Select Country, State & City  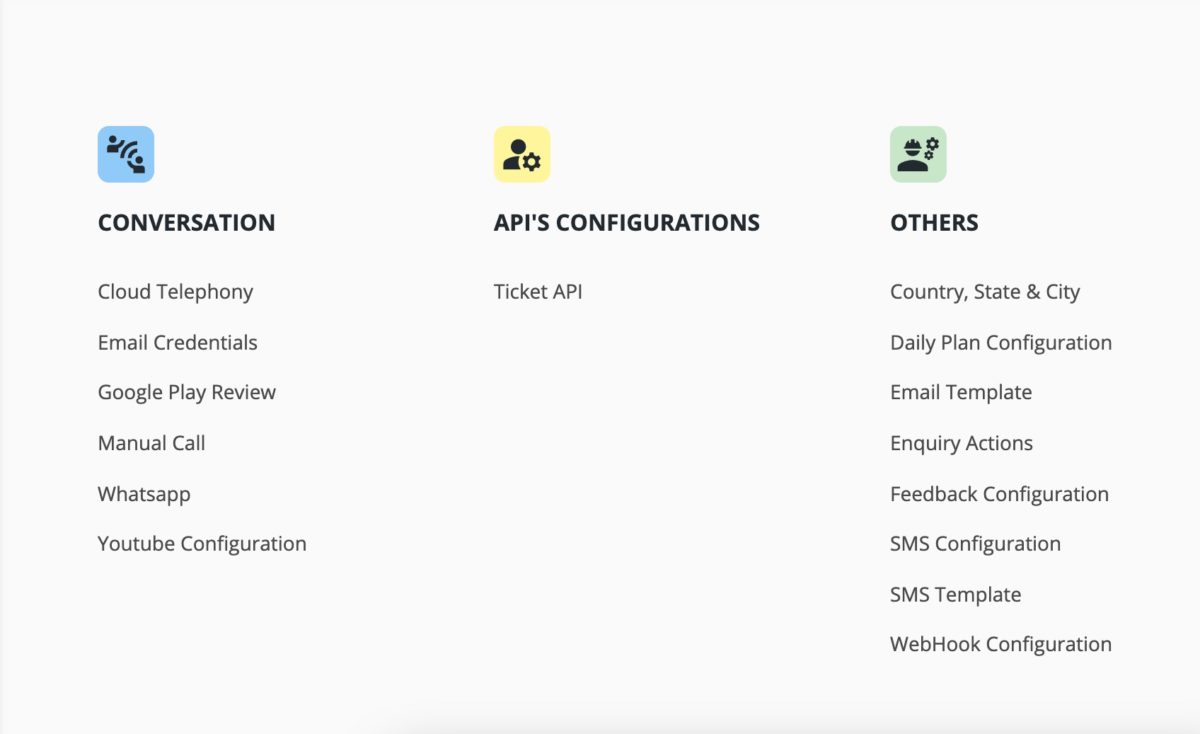click(985, 292)
